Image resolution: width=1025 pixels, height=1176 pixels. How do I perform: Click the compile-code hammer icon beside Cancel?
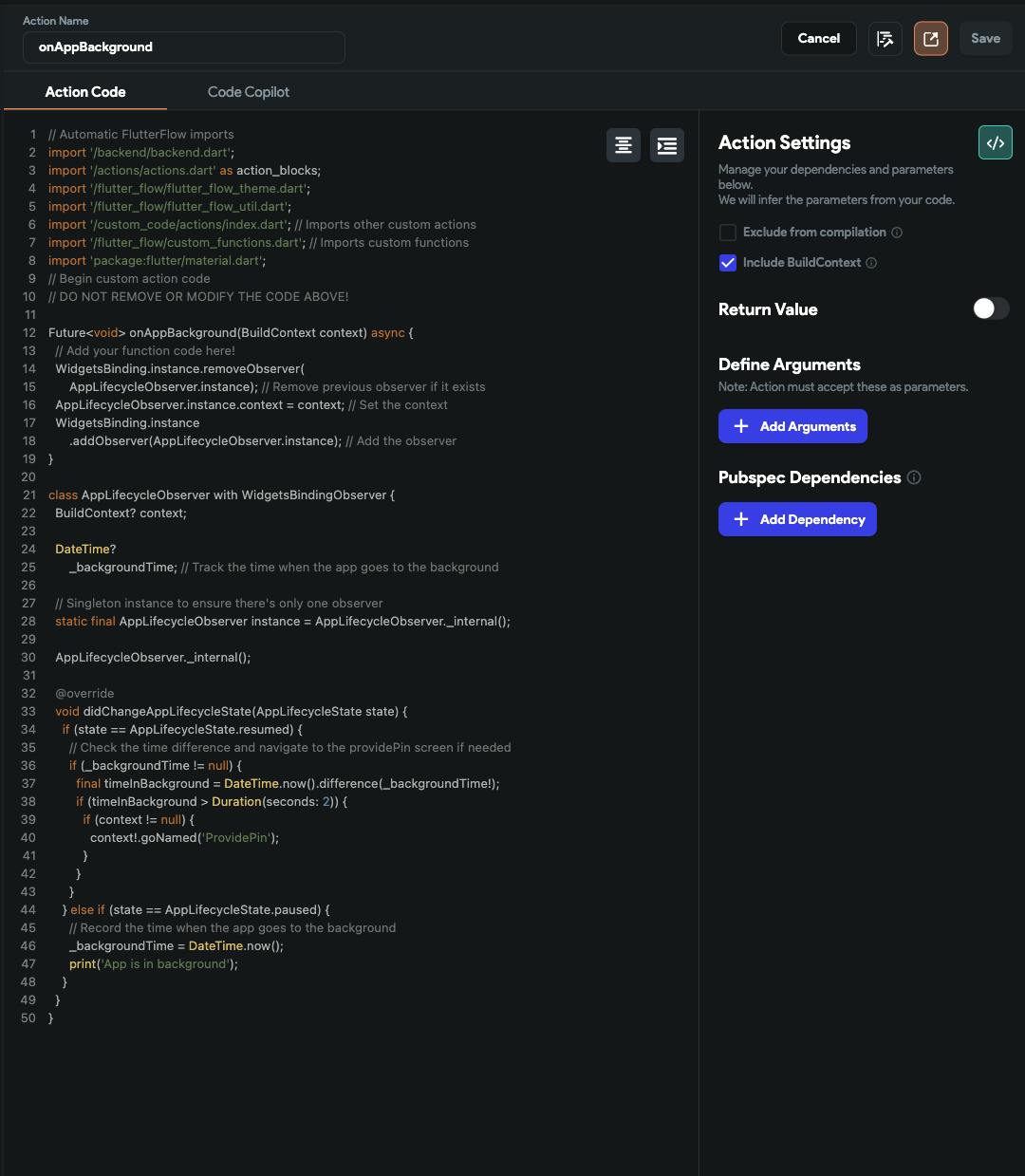point(885,39)
